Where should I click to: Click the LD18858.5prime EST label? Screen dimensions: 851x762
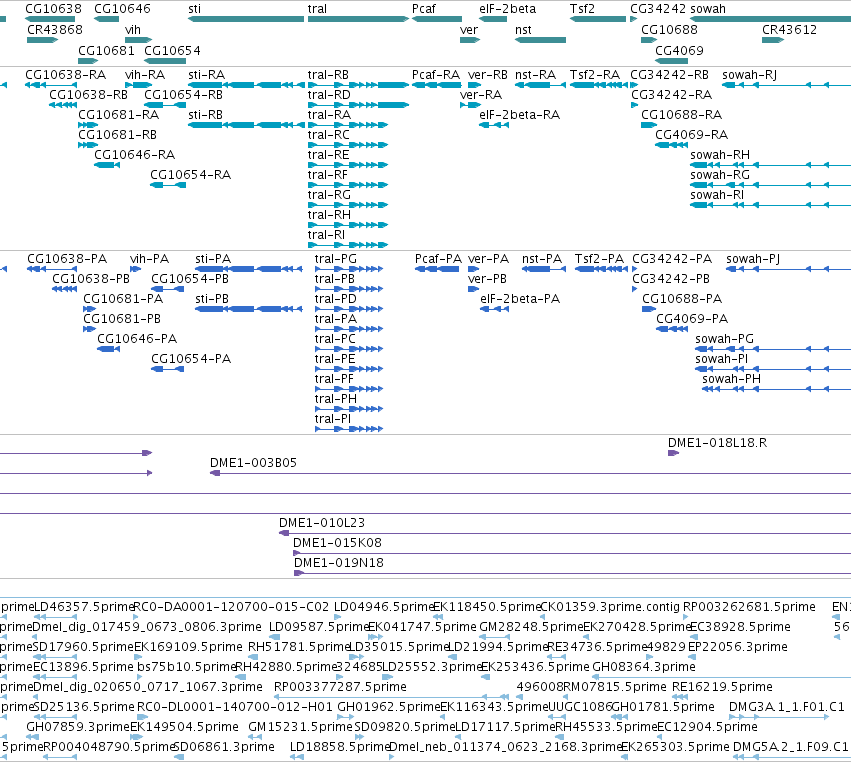pos(340,747)
